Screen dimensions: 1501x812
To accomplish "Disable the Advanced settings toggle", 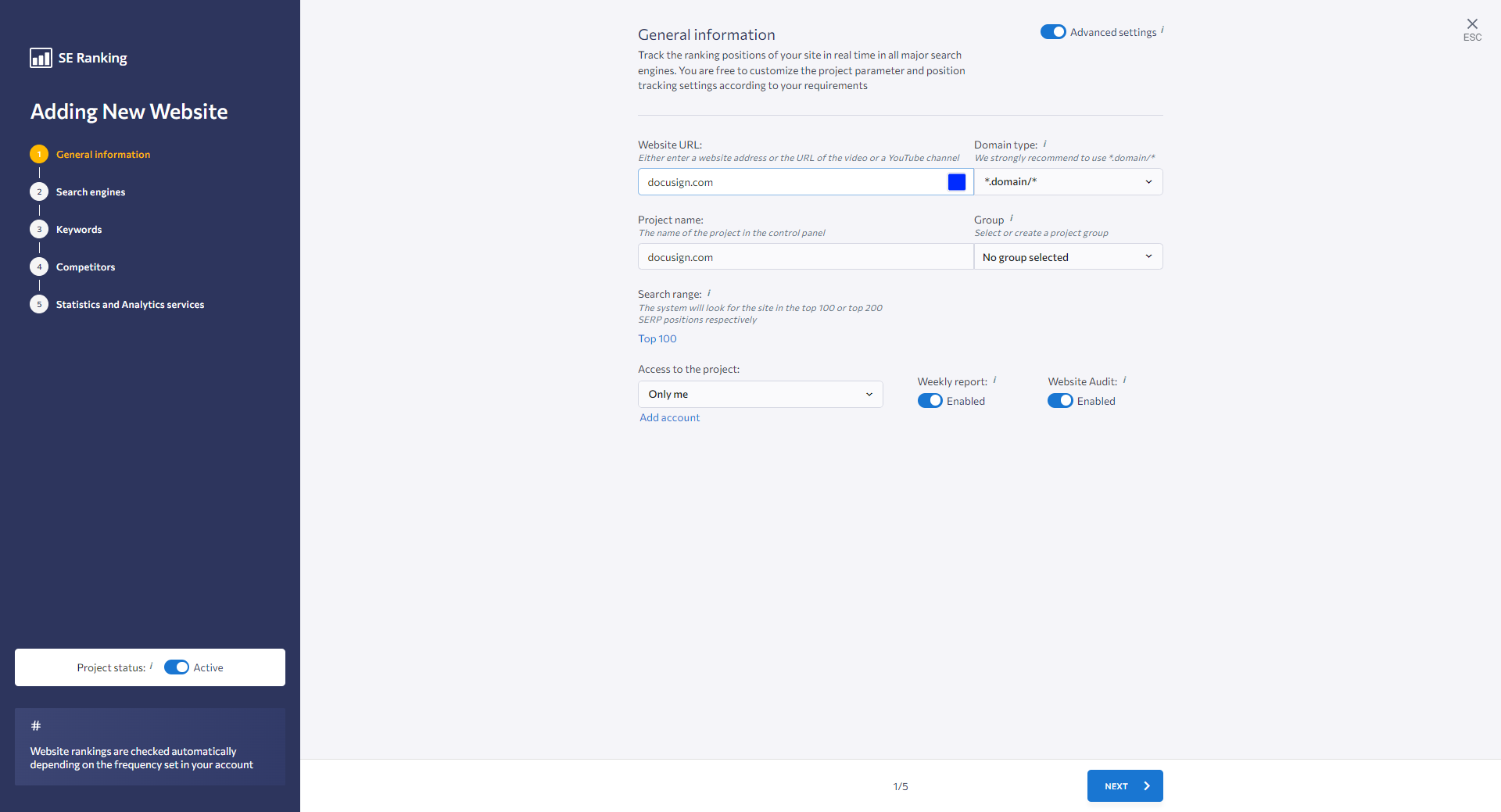I will click(x=1053, y=32).
